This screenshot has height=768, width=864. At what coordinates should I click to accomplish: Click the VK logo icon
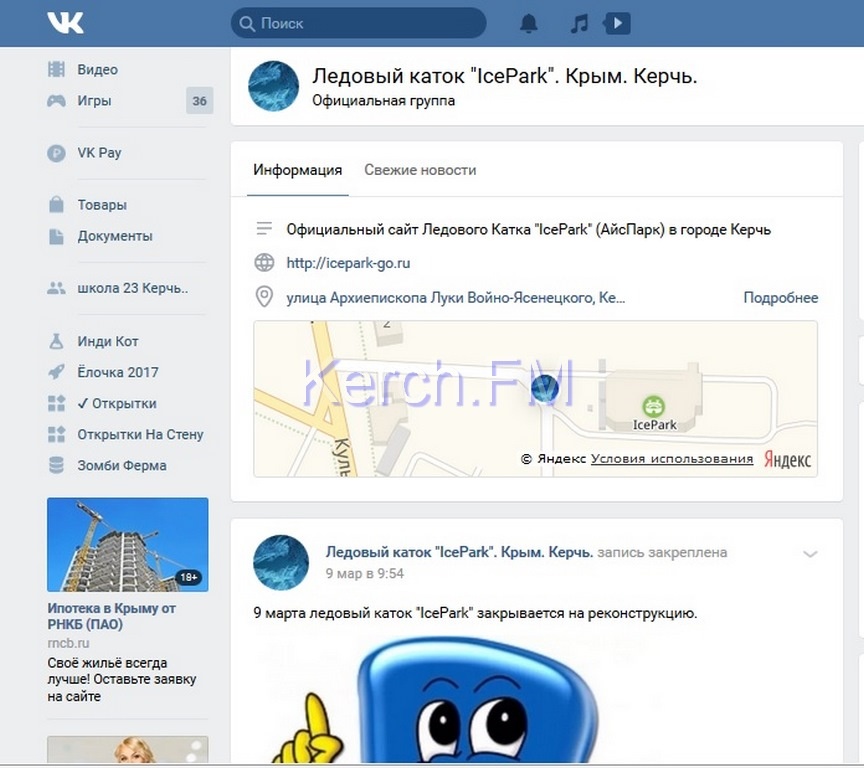coord(65,23)
